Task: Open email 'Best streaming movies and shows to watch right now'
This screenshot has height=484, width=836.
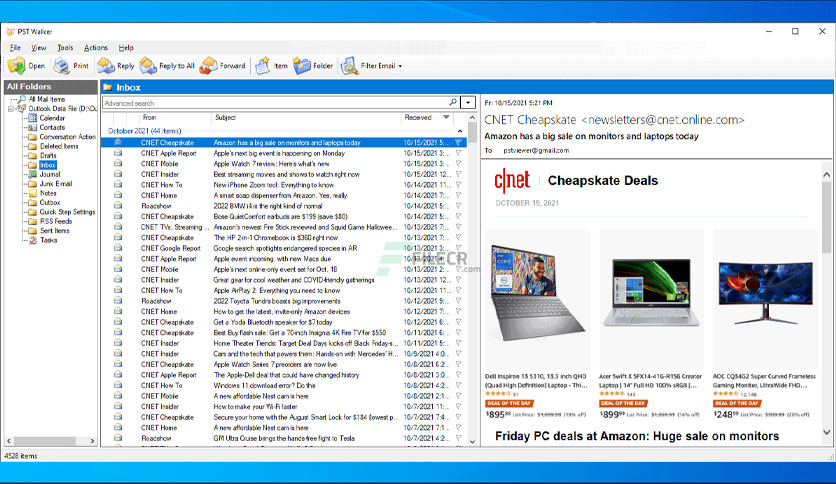Action: [284, 174]
